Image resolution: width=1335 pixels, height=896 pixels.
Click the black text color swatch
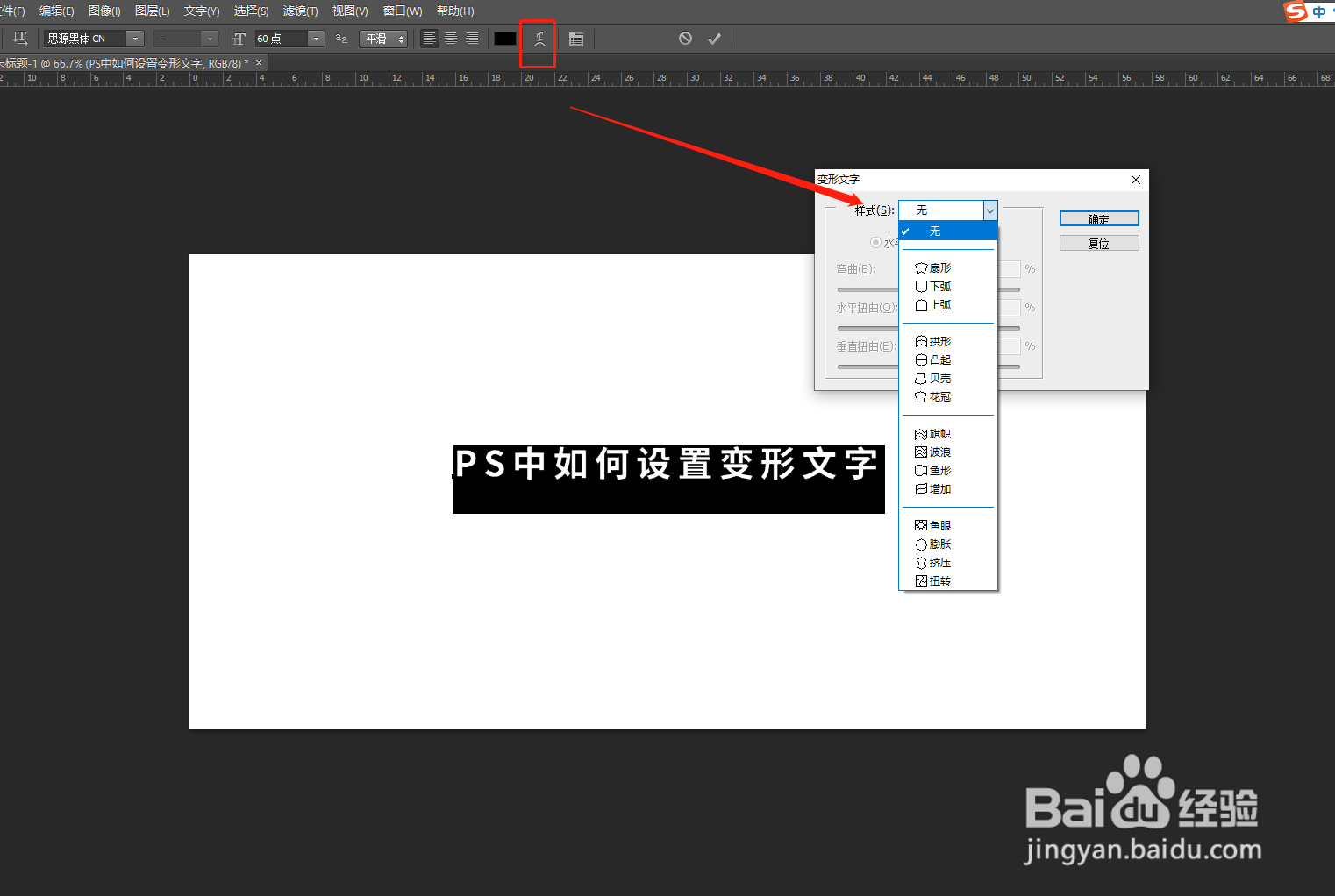(x=505, y=39)
